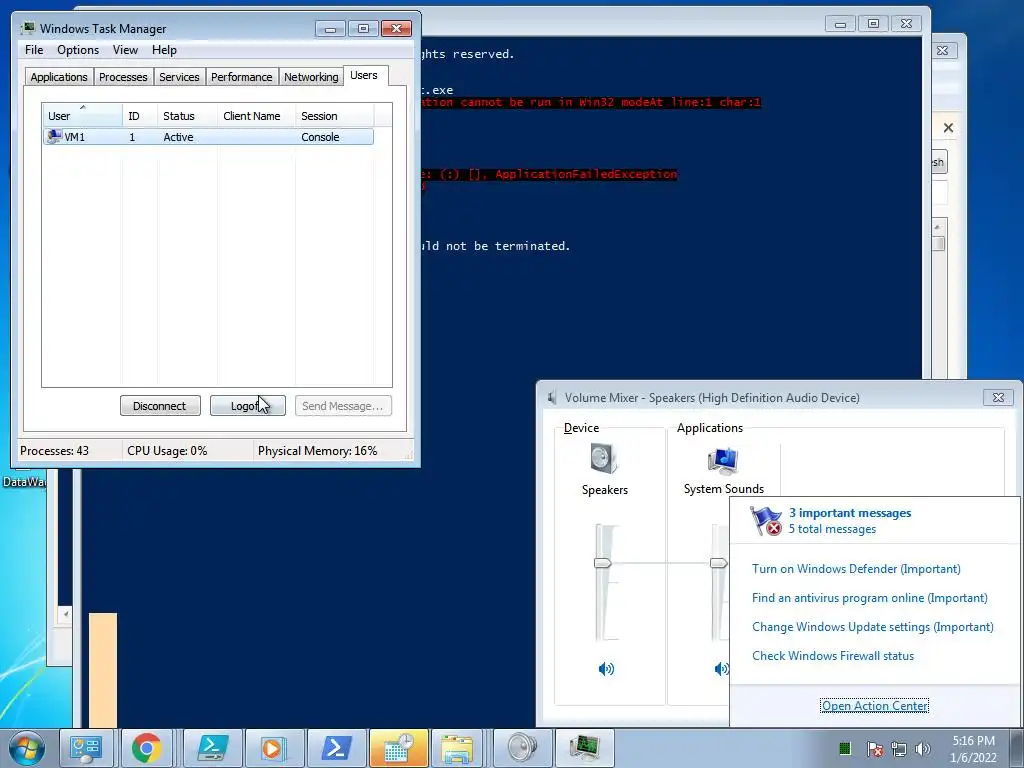Image resolution: width=1024 pixels, height=768 pixels.
Task: Open Windows Media Player from the taskbar
Action: point(273,748)
